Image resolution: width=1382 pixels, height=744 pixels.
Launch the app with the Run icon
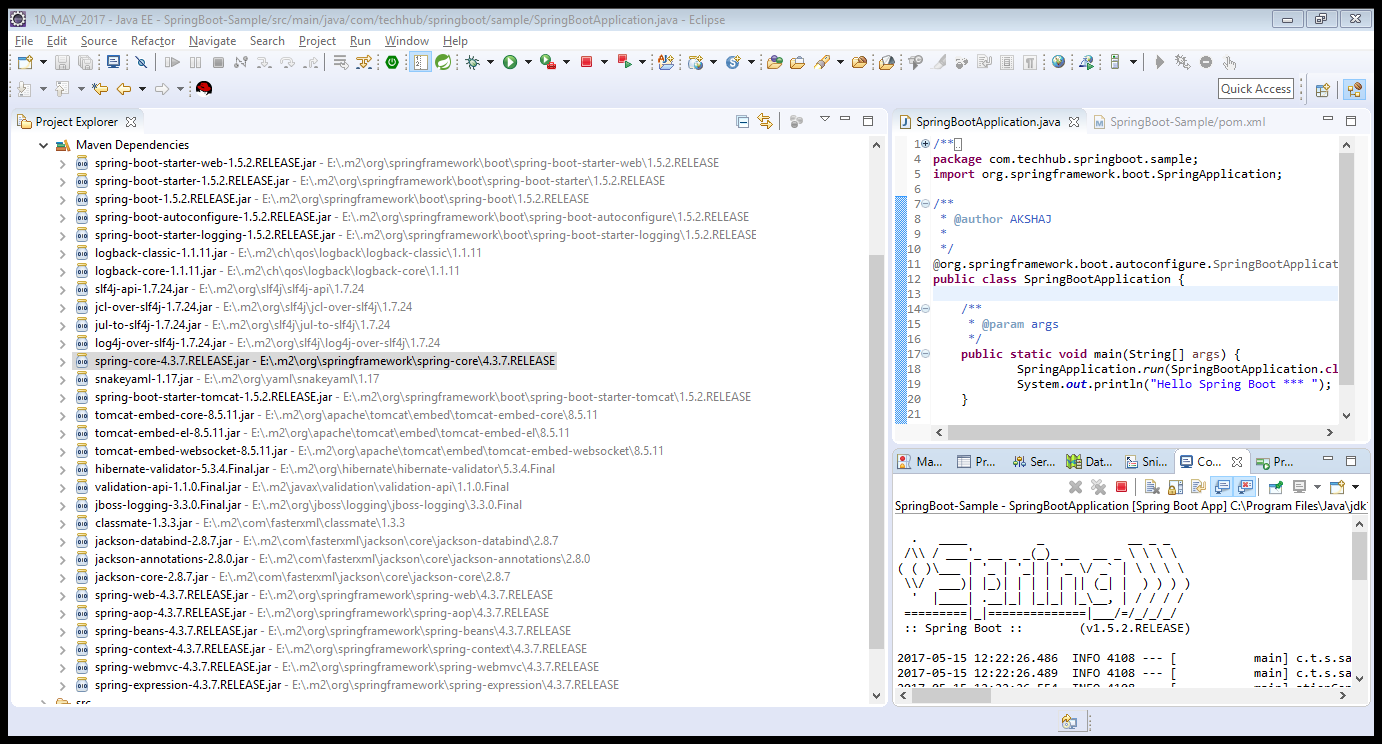pyautogui.click(x=510, y=61)
